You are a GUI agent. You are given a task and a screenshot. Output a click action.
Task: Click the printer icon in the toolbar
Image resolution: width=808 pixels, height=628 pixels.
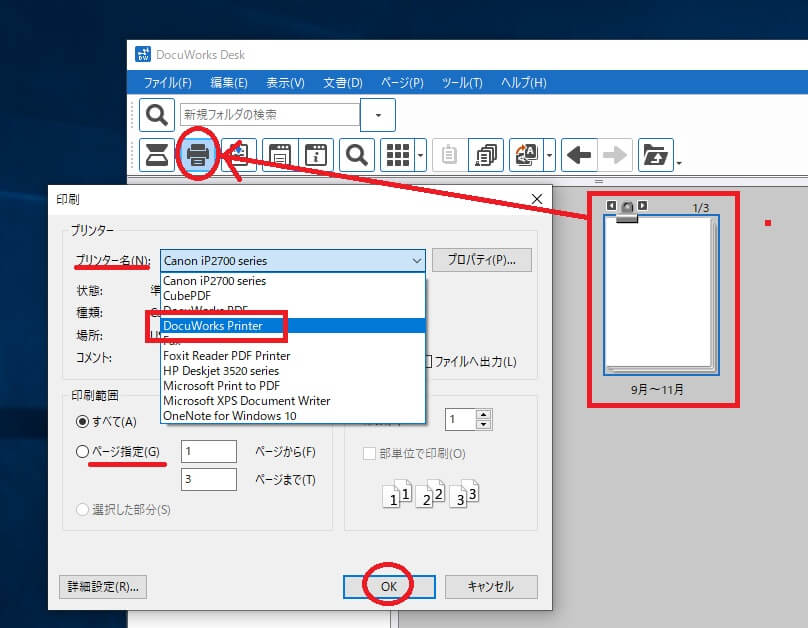click(x=198, y=155)
